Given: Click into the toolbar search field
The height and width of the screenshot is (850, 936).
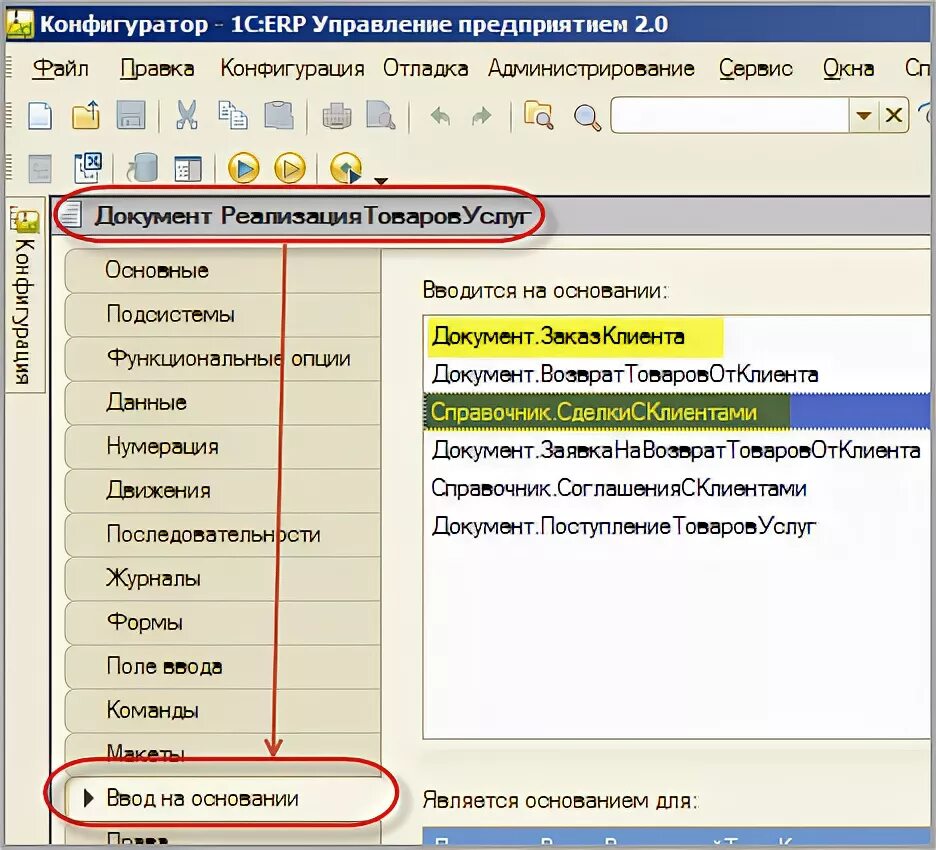Looking at the screenshot, I should point(729,115).
